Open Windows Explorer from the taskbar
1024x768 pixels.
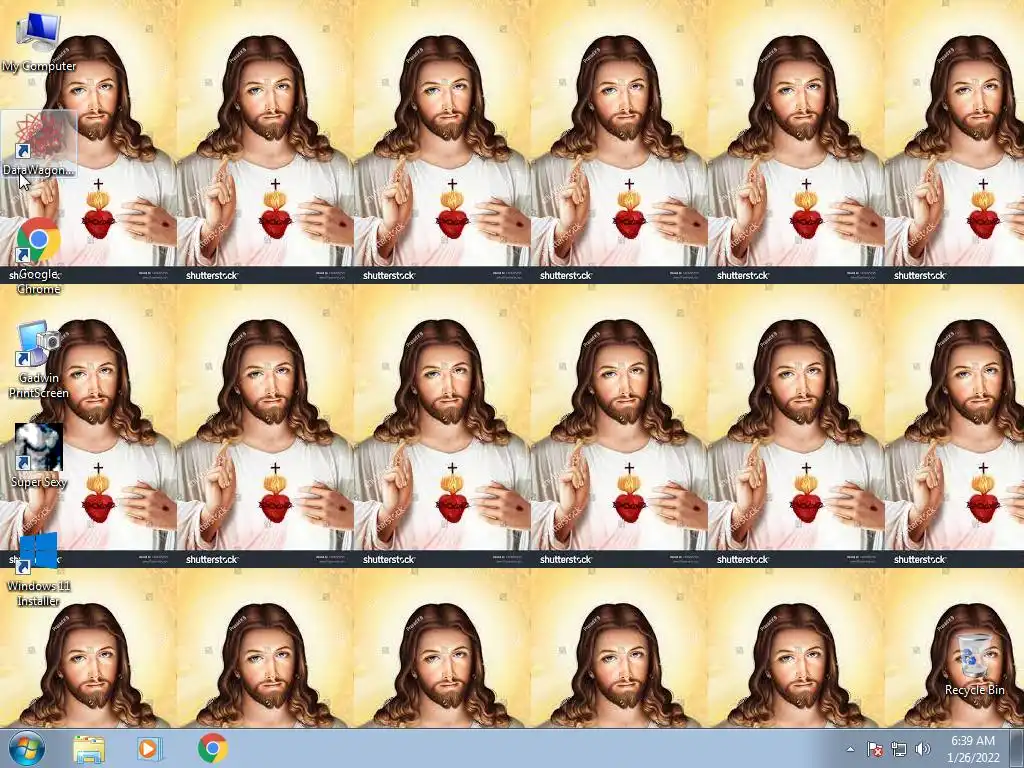[x=89, y=749]
